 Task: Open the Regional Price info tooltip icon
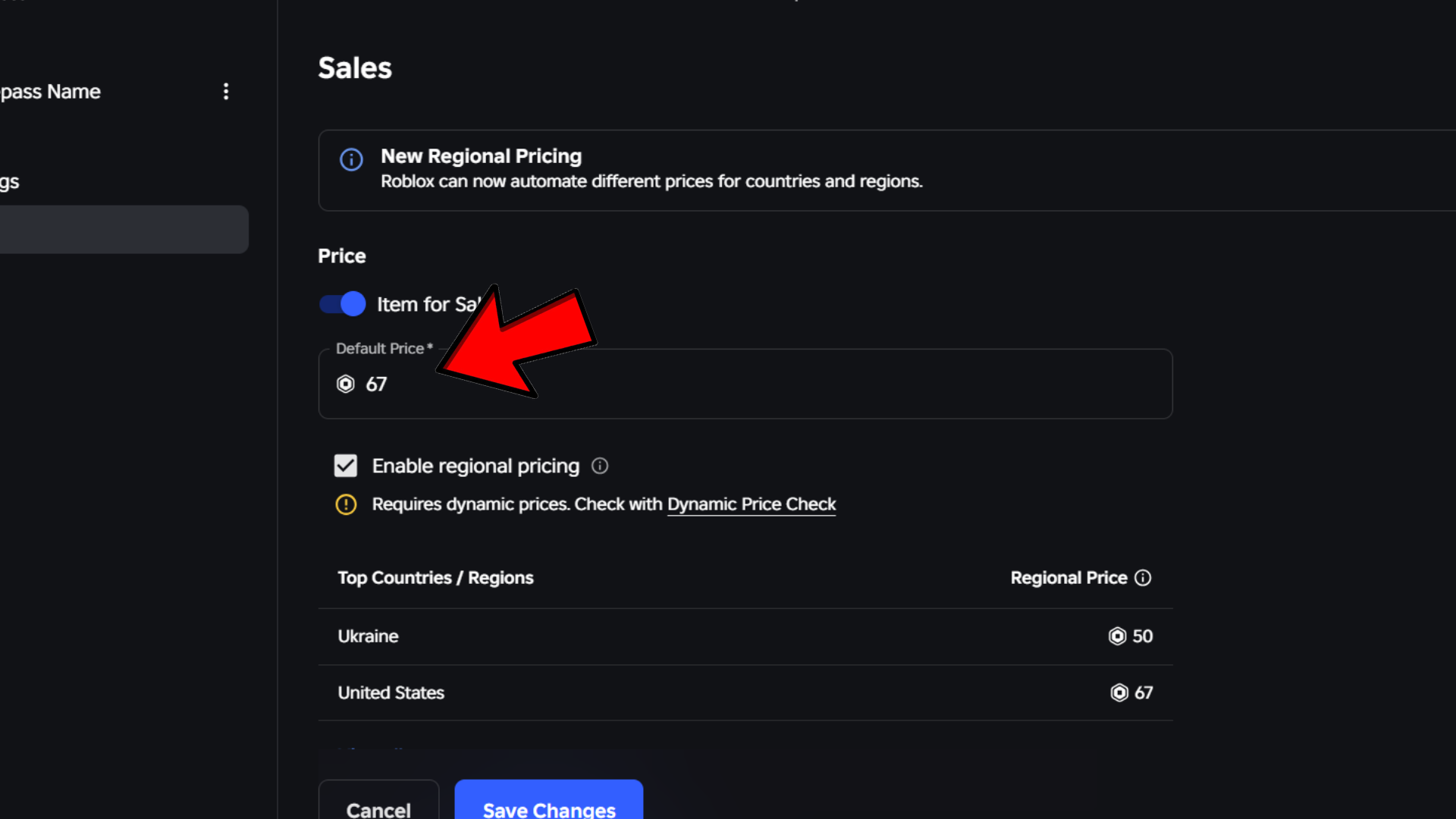(x=1143, y=577)
